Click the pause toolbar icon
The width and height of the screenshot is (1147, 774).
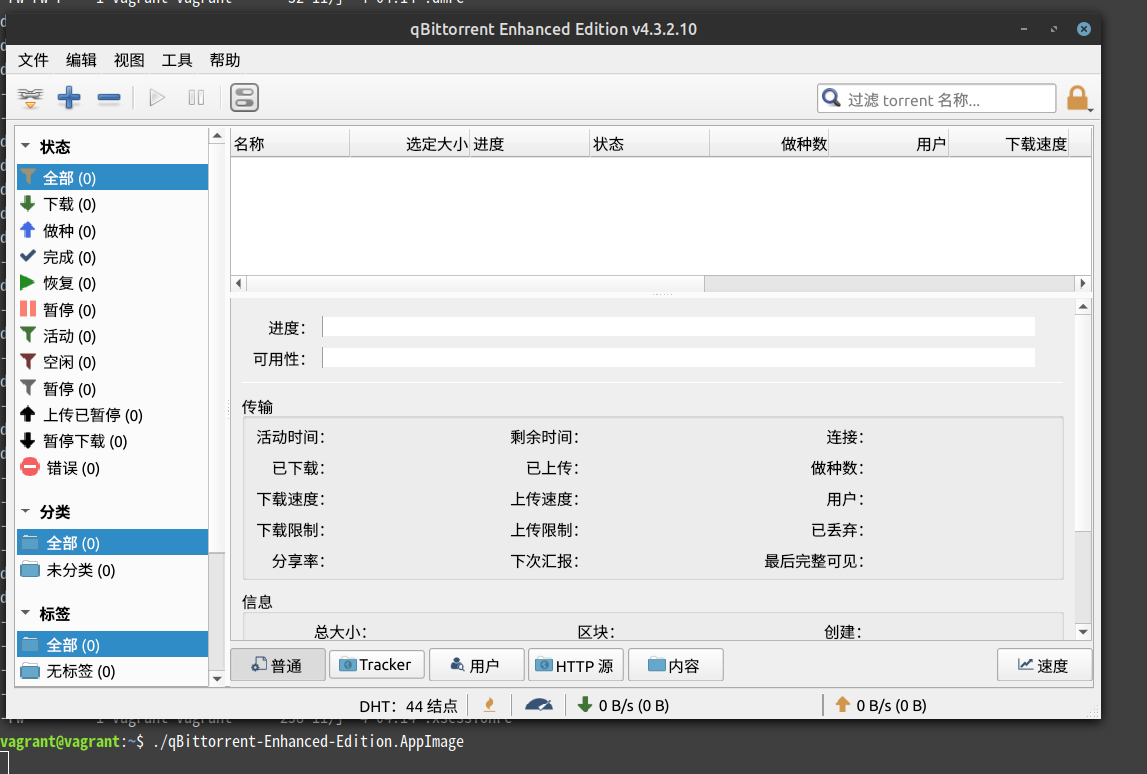pos(196,97)
